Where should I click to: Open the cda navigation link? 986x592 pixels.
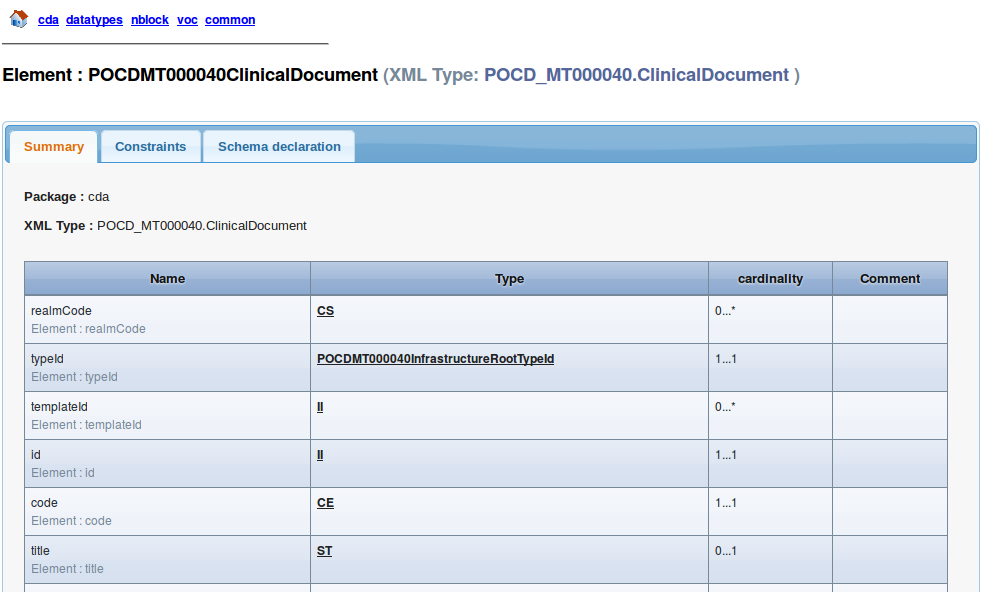[x=48, y=20]
